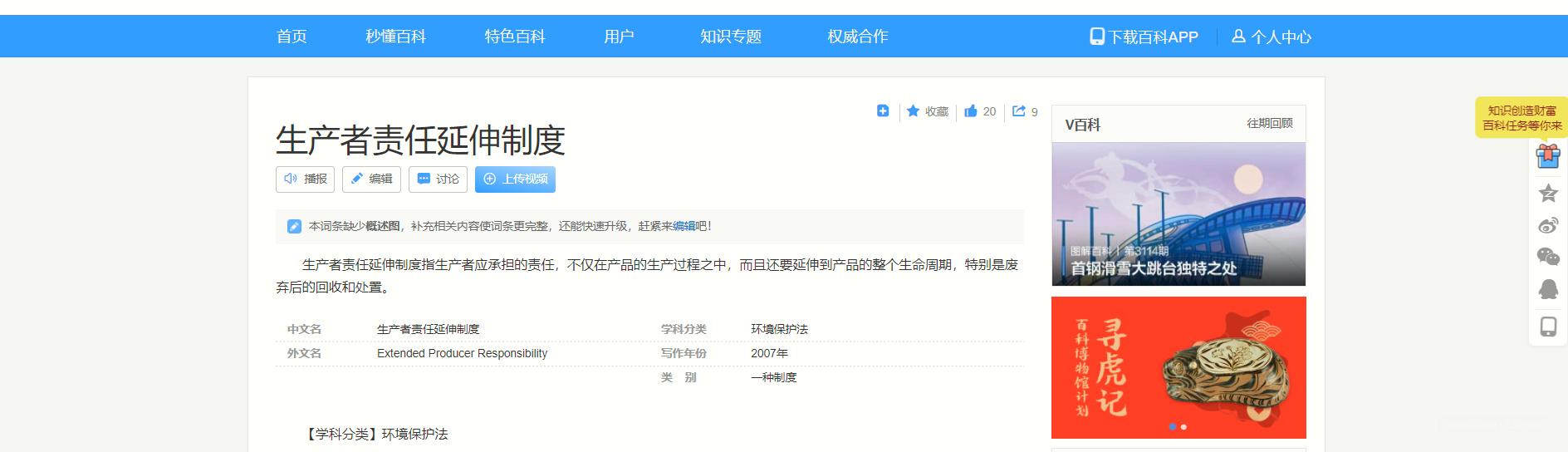Select the first carousel dot on banner
This screenshot has width=1568, height=452.
click(1172, 427)
